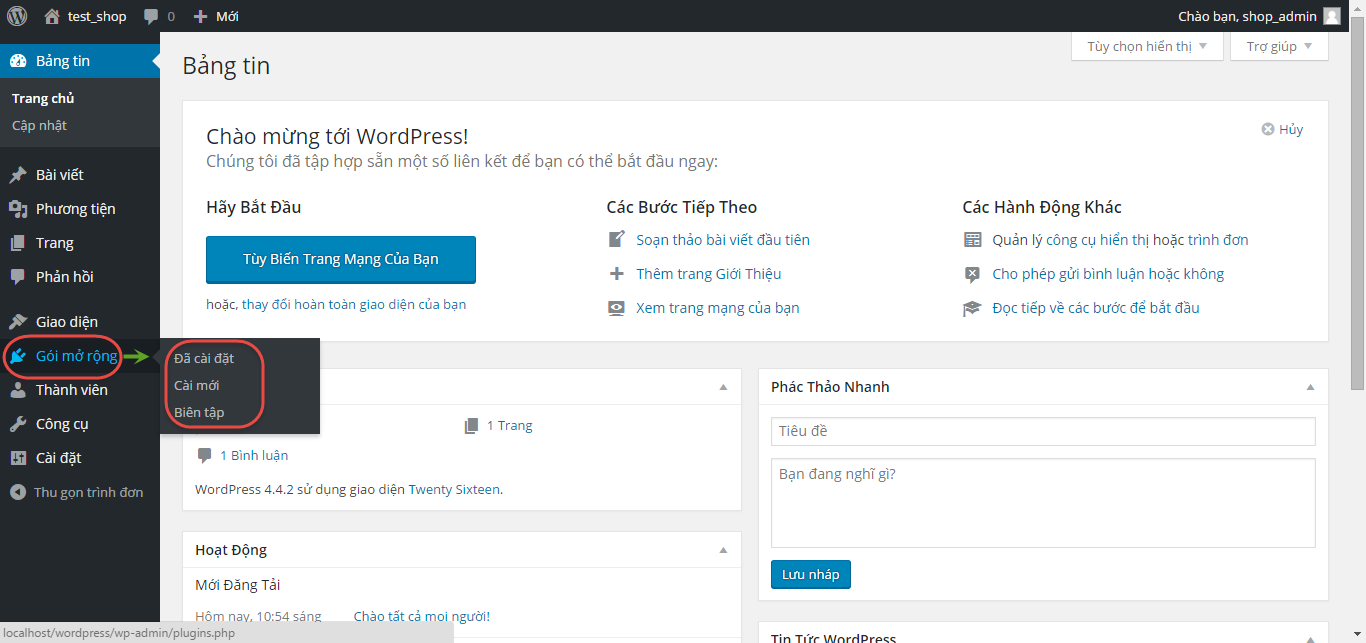Click the 1 Bình luận link
Image resolution: width=1366 pixels, height=643 pixels.
pos(254,455)
